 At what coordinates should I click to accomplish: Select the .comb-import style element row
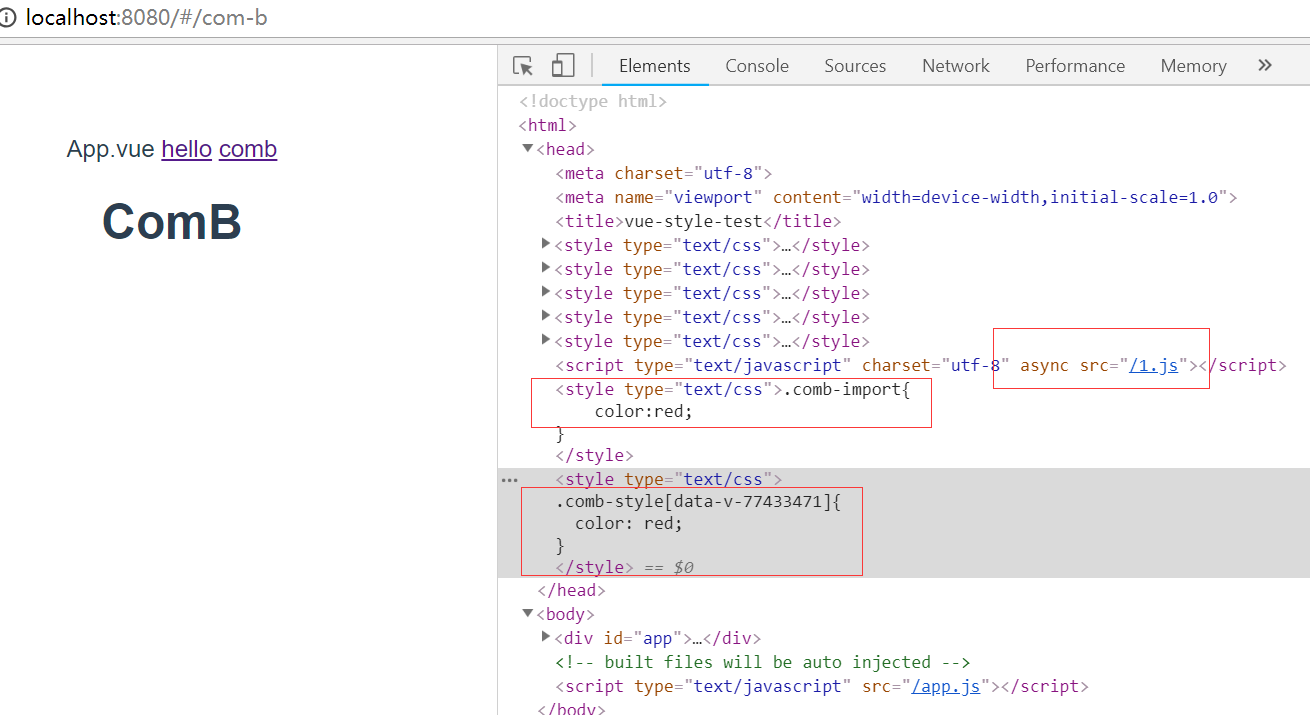733,390
